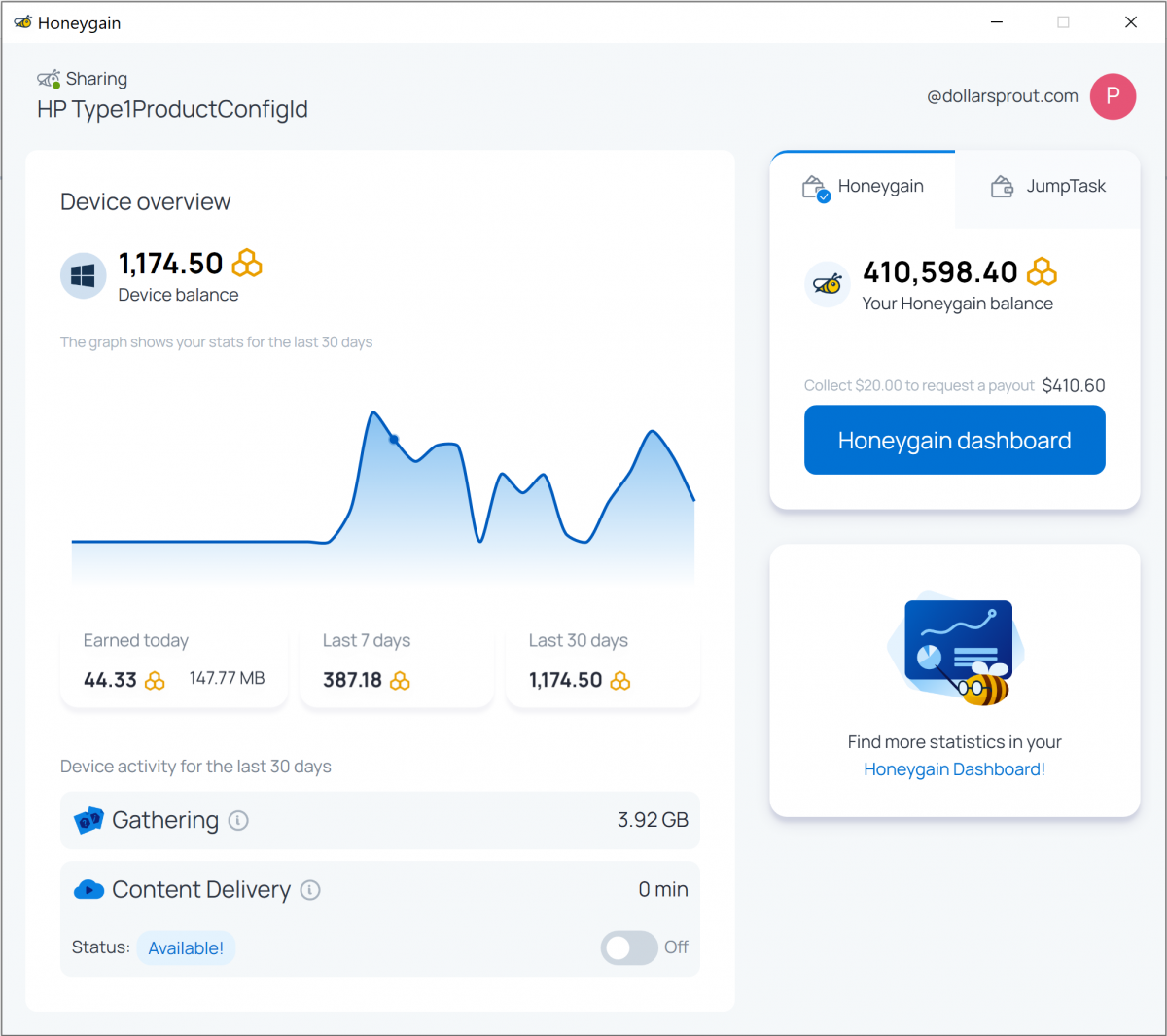Click the Content Delivery cloud icon
Viewport: 1167px width, 1036px height.
tap(89, 889)
